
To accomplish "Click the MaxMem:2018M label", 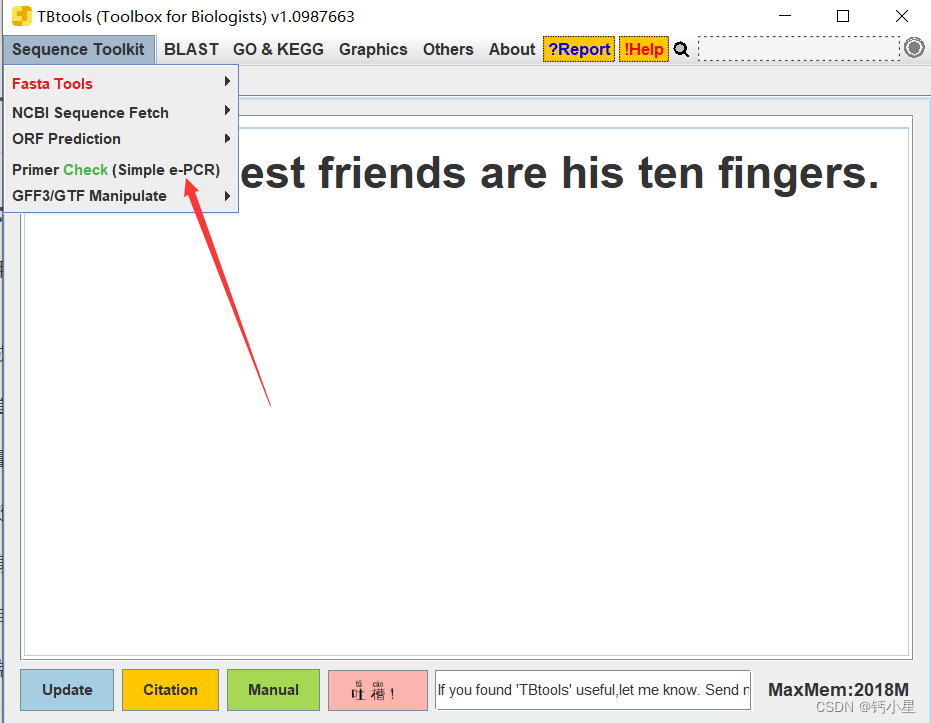I will click(838, 690).
